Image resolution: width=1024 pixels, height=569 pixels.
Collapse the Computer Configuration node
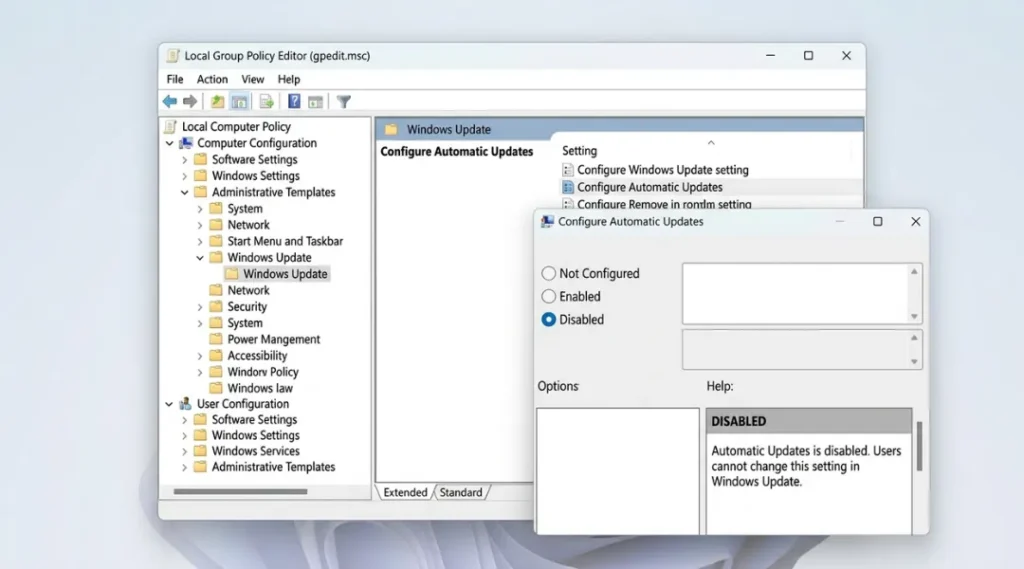pos(170,143)
